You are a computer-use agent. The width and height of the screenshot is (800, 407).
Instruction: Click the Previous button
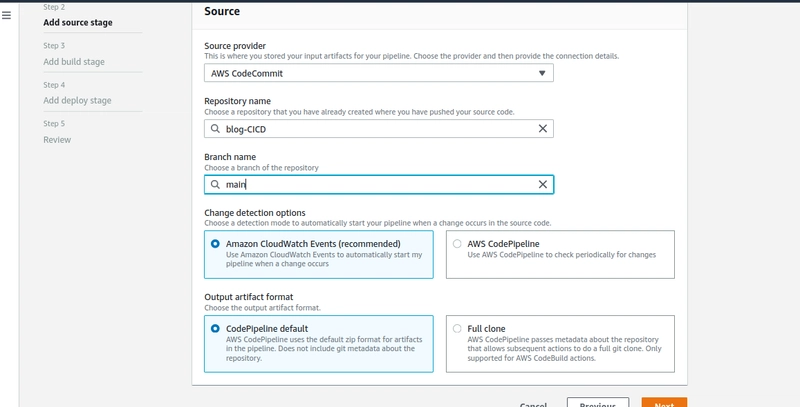(597, 403)
